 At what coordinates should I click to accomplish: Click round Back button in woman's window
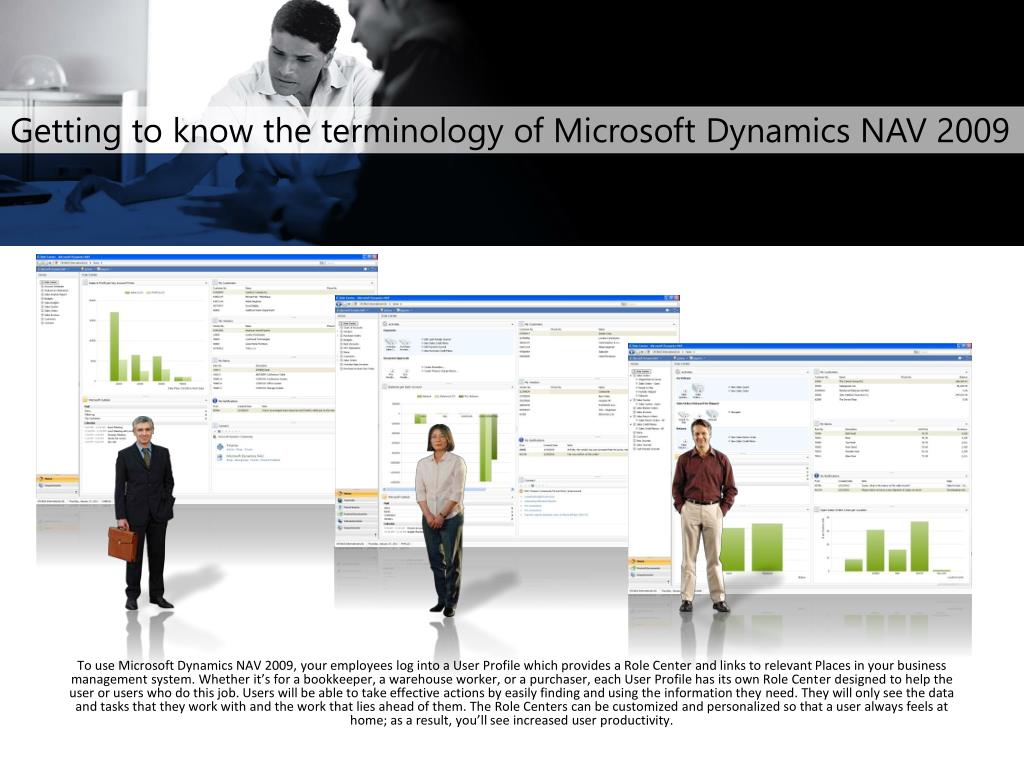[340, 304]
